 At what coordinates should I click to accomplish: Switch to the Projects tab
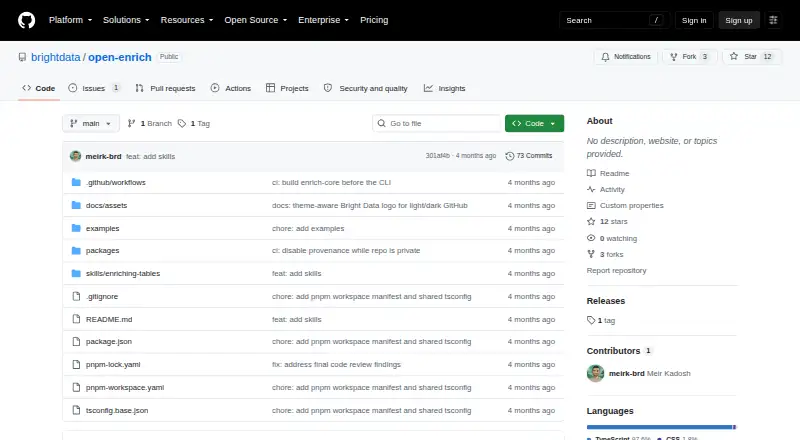click(287, 88)
